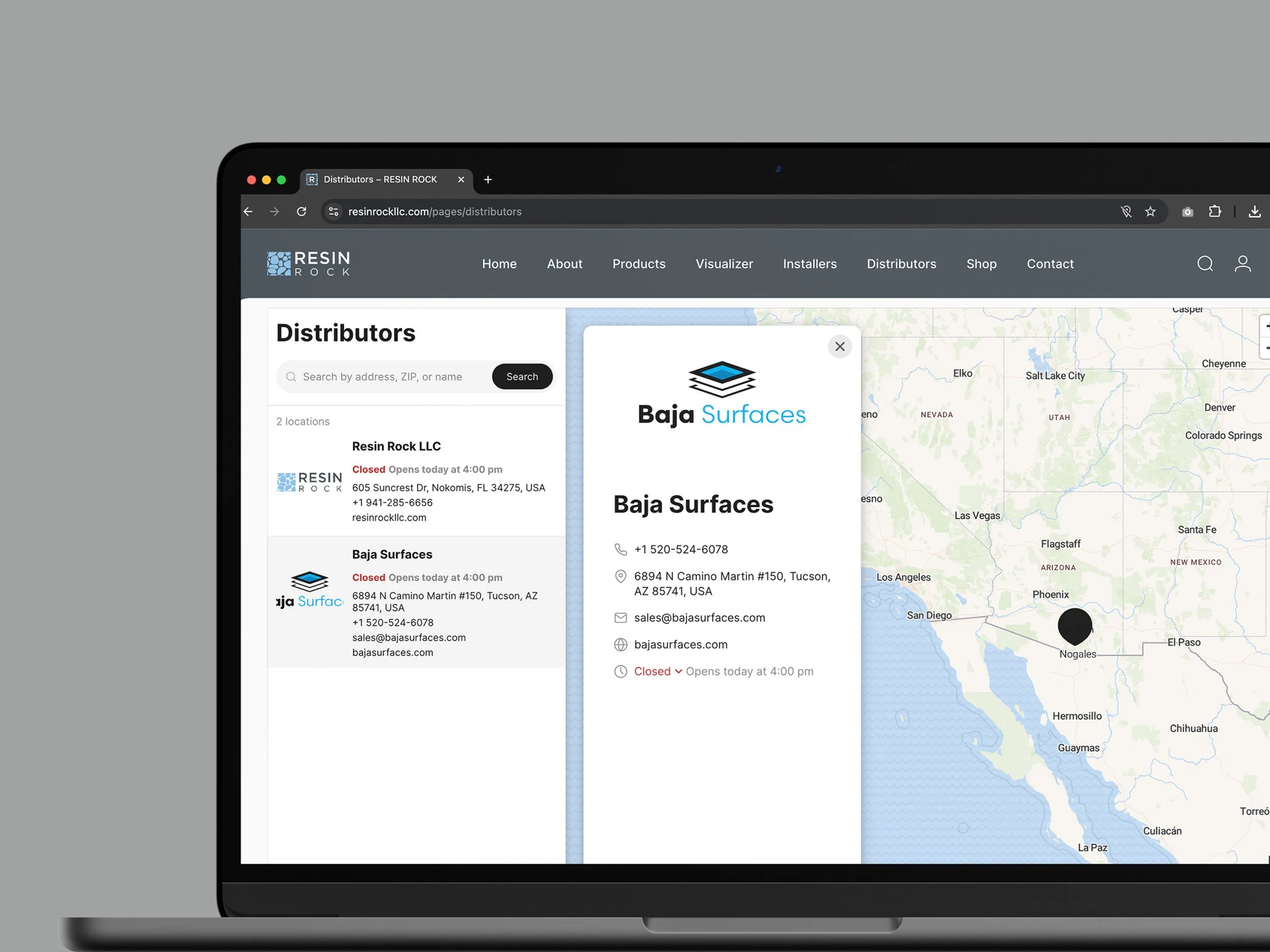Close the Baja Surfaces detail card
The image size is (1270, 952).
(840, 347)
